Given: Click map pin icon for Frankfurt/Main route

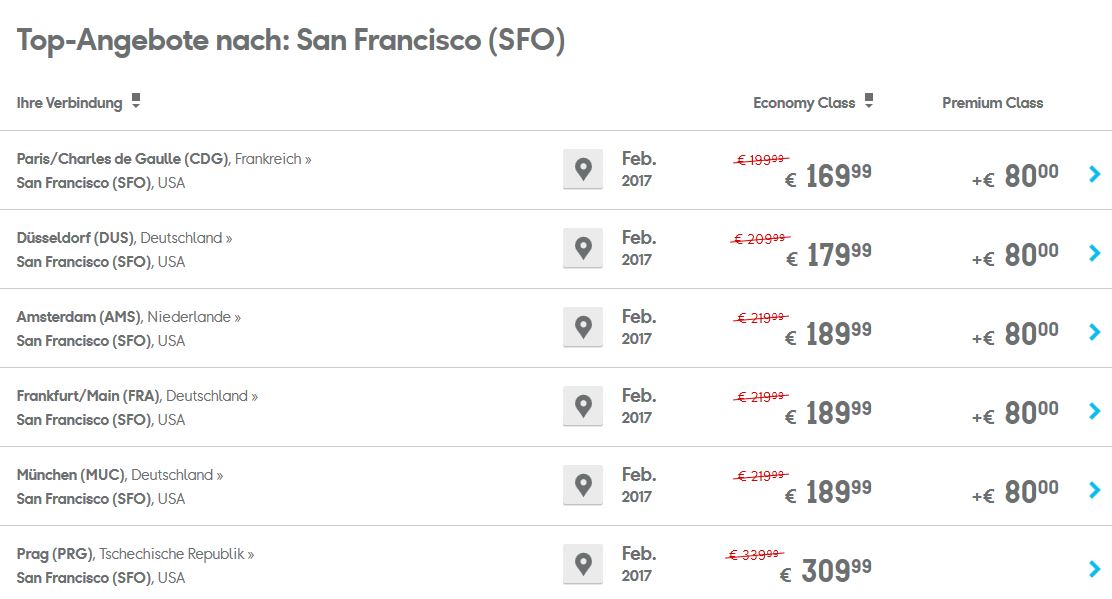Looking at the screenshot, I should pyautogui.click(x=583, y=406).
